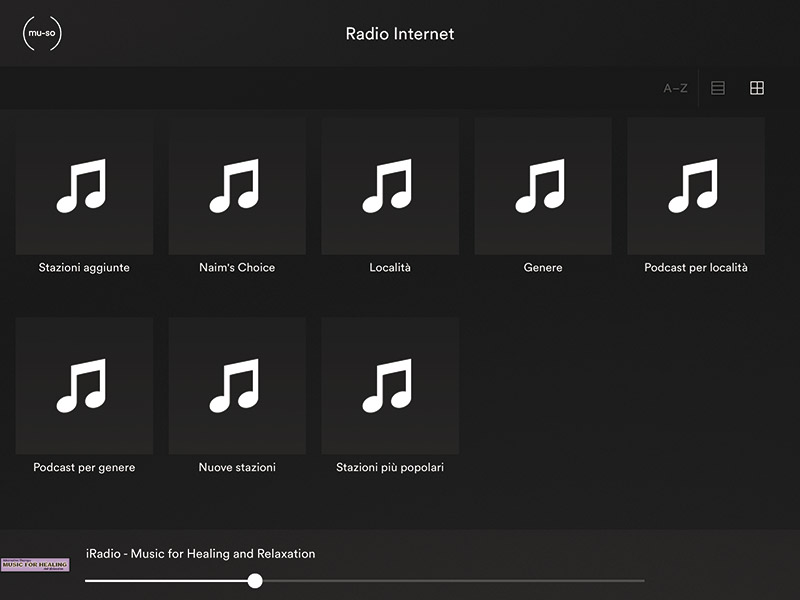This screenshot has width=800, height=600.
Task: Toggle A–Z alphabetical sorting
Action: point(675,88)
